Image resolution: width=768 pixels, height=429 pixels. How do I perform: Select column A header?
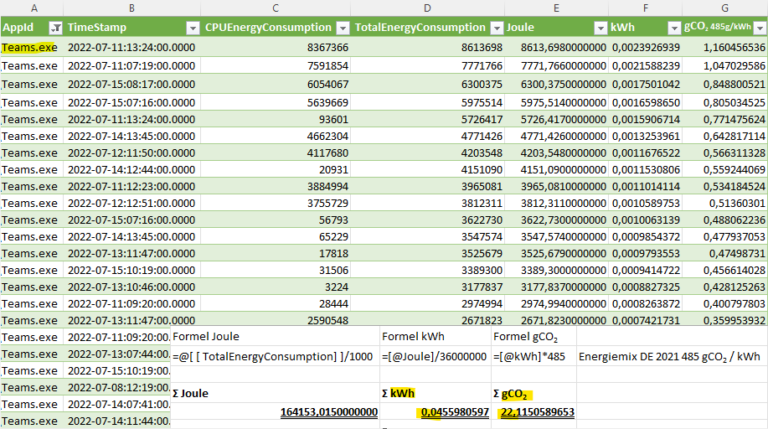31,8
